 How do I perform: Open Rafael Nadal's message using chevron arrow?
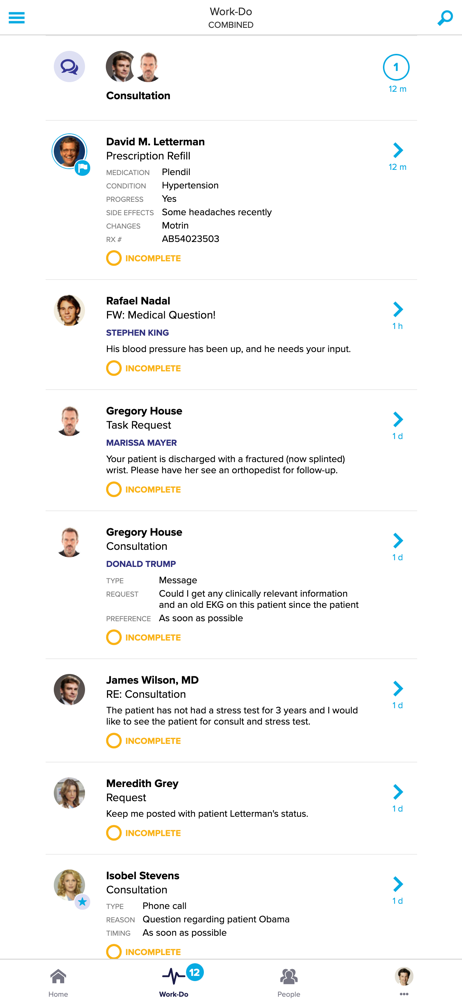click(x=398, y=309)
